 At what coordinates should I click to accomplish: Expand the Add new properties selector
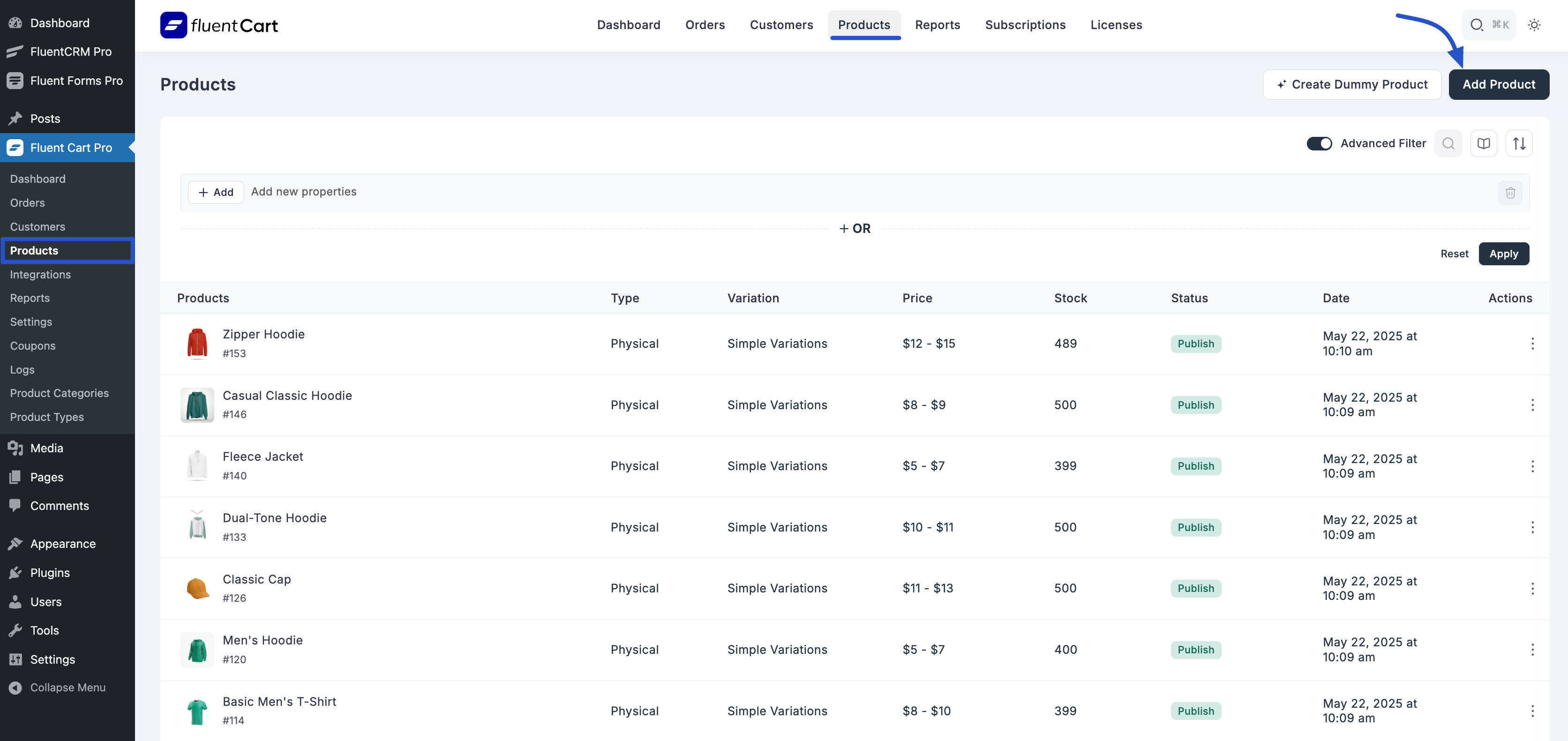(304, 191)
